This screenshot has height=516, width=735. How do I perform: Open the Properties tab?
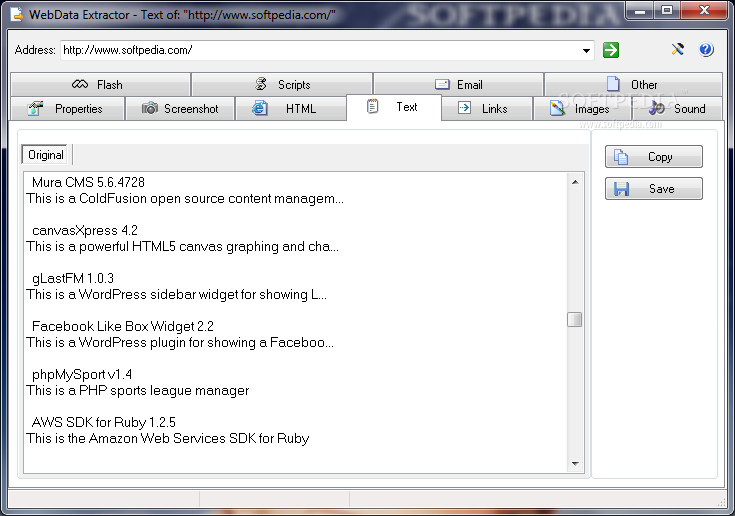click(67, 109)
